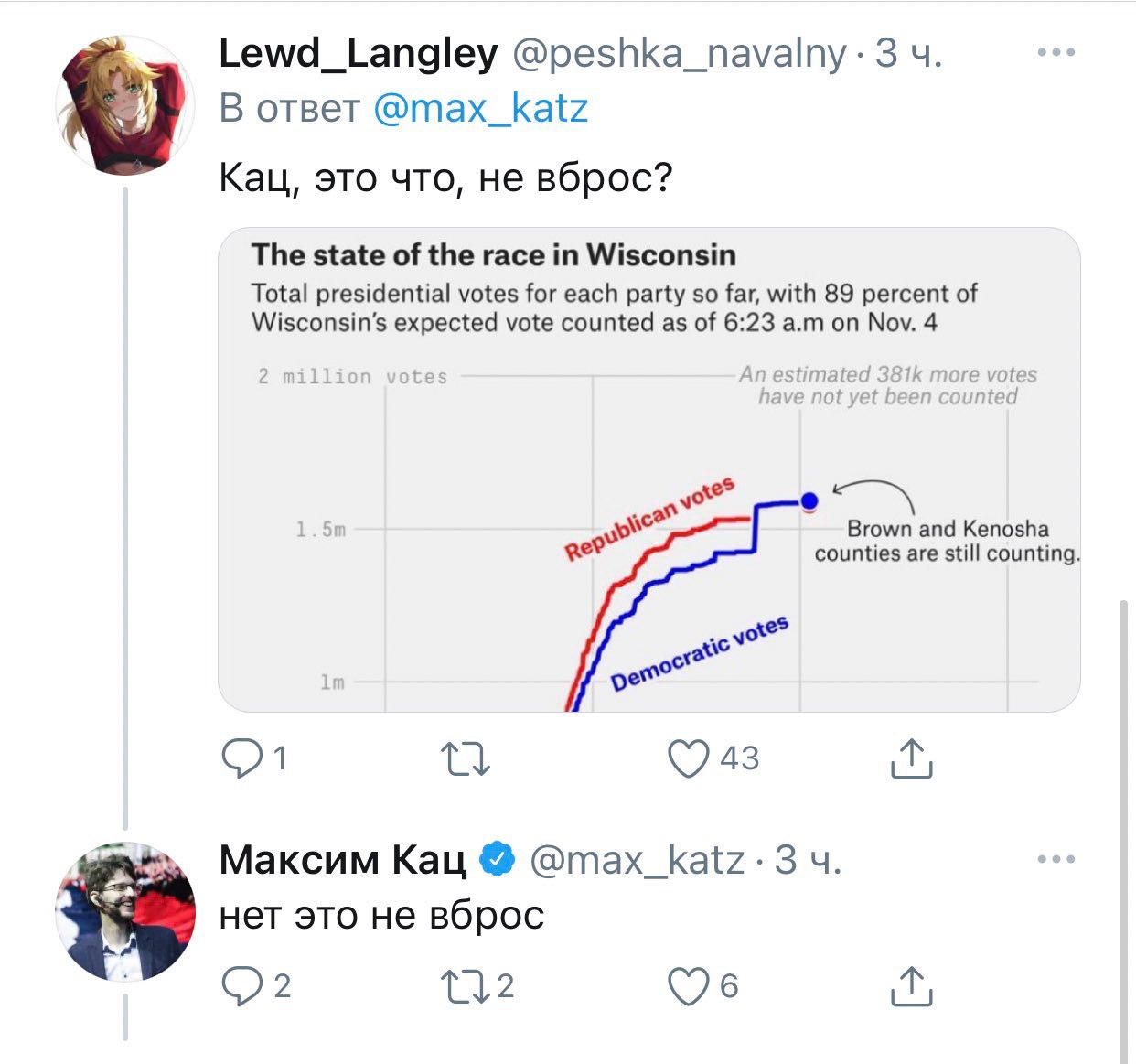Image resolution: width=1136 pixels, height=1064 pixels.
Task: Open Максим Кац's profile picture
Action: [x=125, y=911]
